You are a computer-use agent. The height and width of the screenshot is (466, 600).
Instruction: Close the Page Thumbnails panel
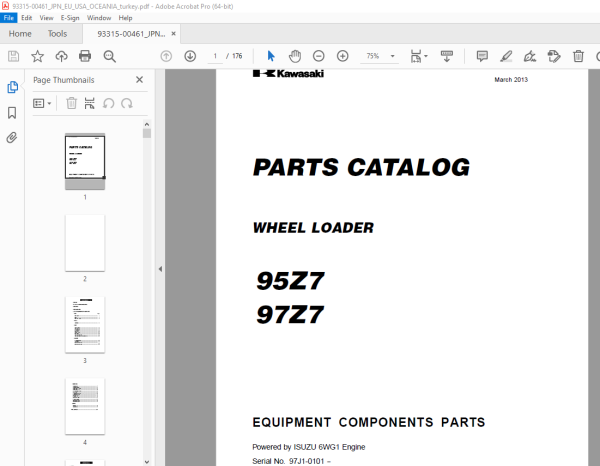139,80
